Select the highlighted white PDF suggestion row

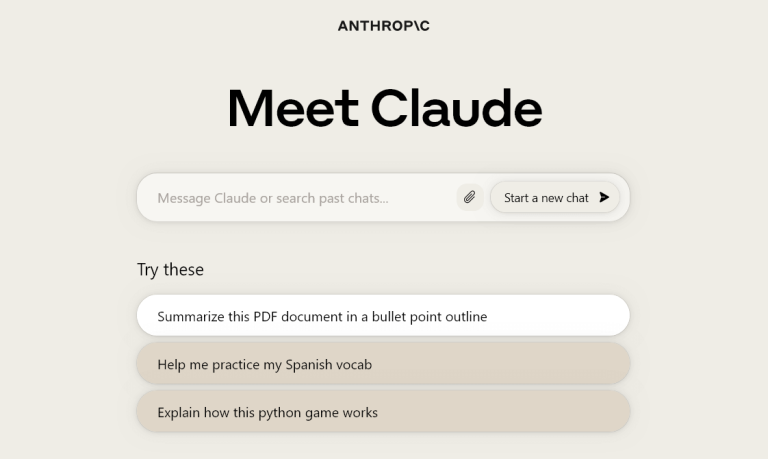(x=383, y=316)
